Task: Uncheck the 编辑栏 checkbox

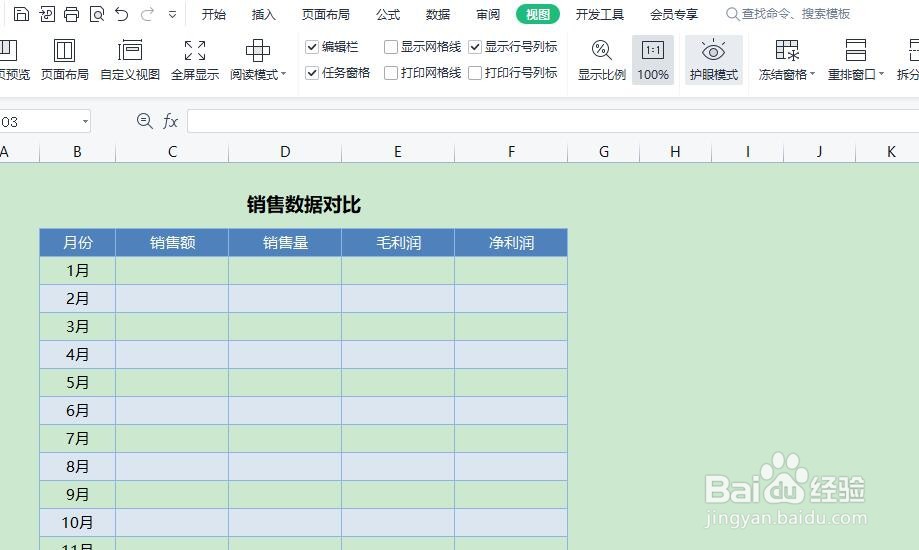Action: (x=312, y=47)
